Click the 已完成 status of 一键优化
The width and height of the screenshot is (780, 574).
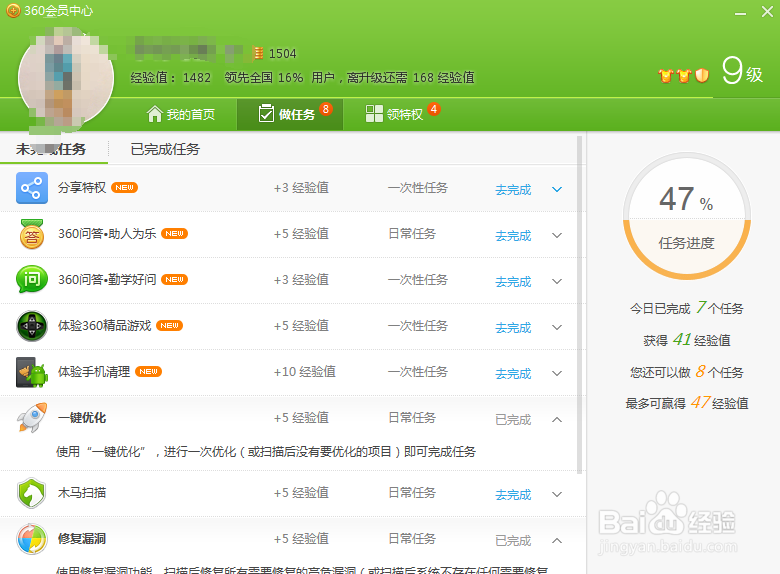pos(513,420)
